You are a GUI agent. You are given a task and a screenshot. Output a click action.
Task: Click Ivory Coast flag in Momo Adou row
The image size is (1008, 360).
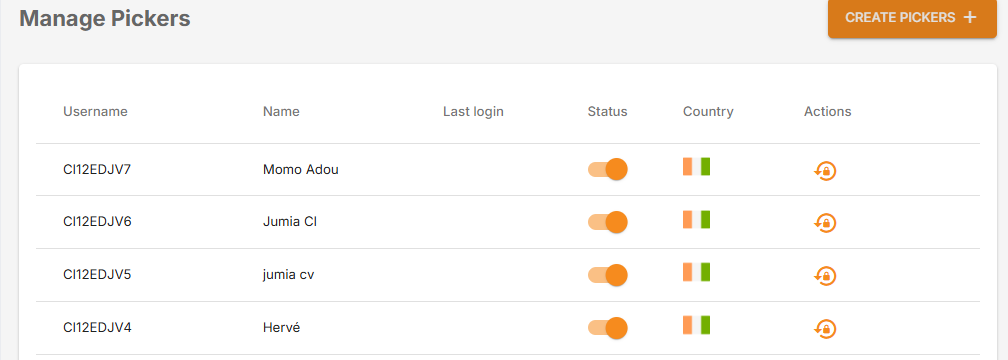[696, 166]
